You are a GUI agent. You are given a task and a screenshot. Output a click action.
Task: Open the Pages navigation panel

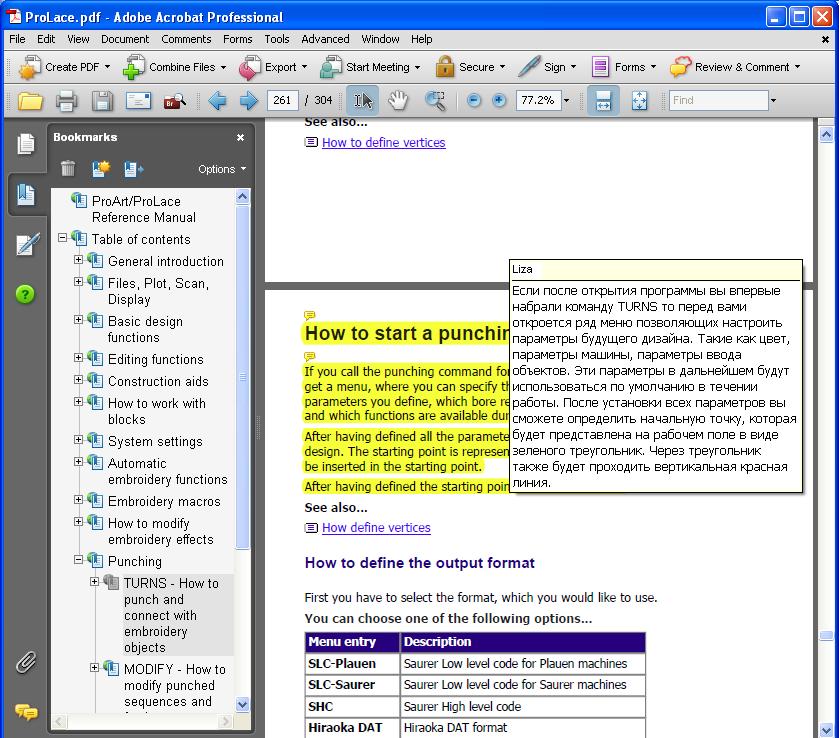point(26,144)
